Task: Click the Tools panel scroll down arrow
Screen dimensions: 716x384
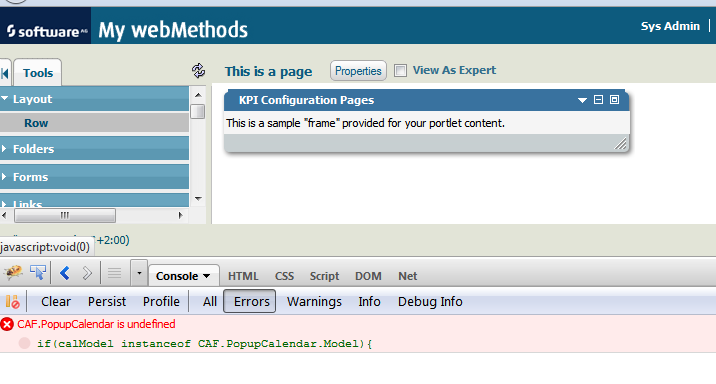Action: (x=198, y=199)
